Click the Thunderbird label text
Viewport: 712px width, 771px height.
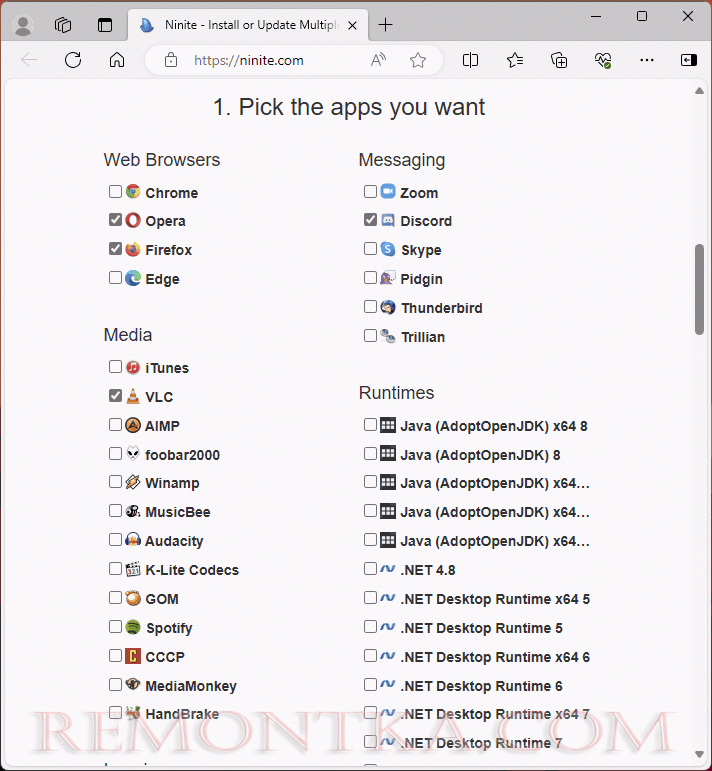442,308
